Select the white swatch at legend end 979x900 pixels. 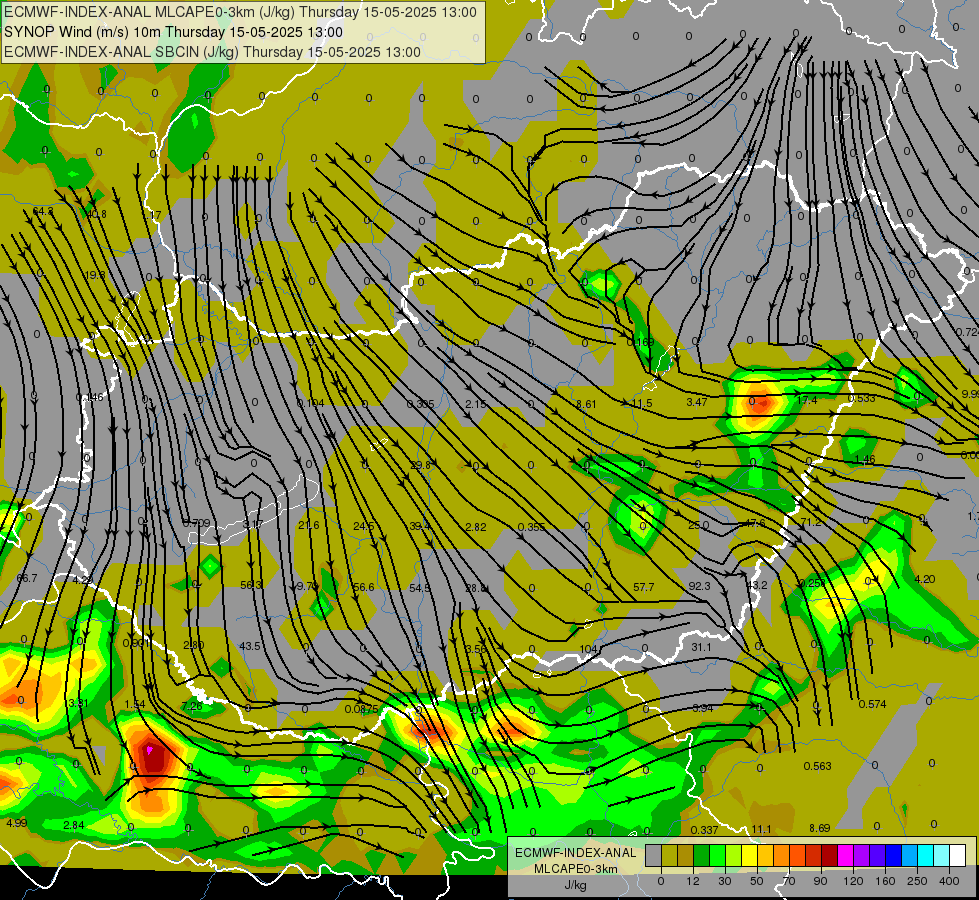coord(958,856)
